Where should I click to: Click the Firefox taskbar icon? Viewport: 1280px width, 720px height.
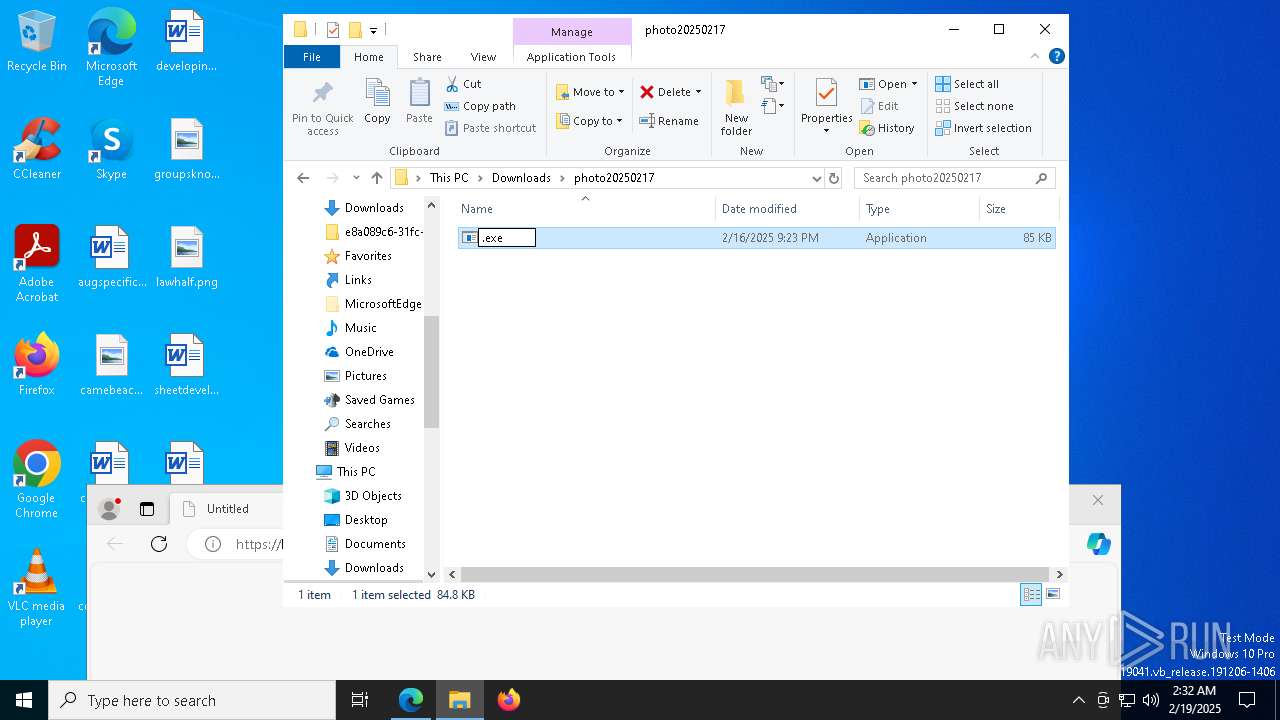click(x=508, y=700)
